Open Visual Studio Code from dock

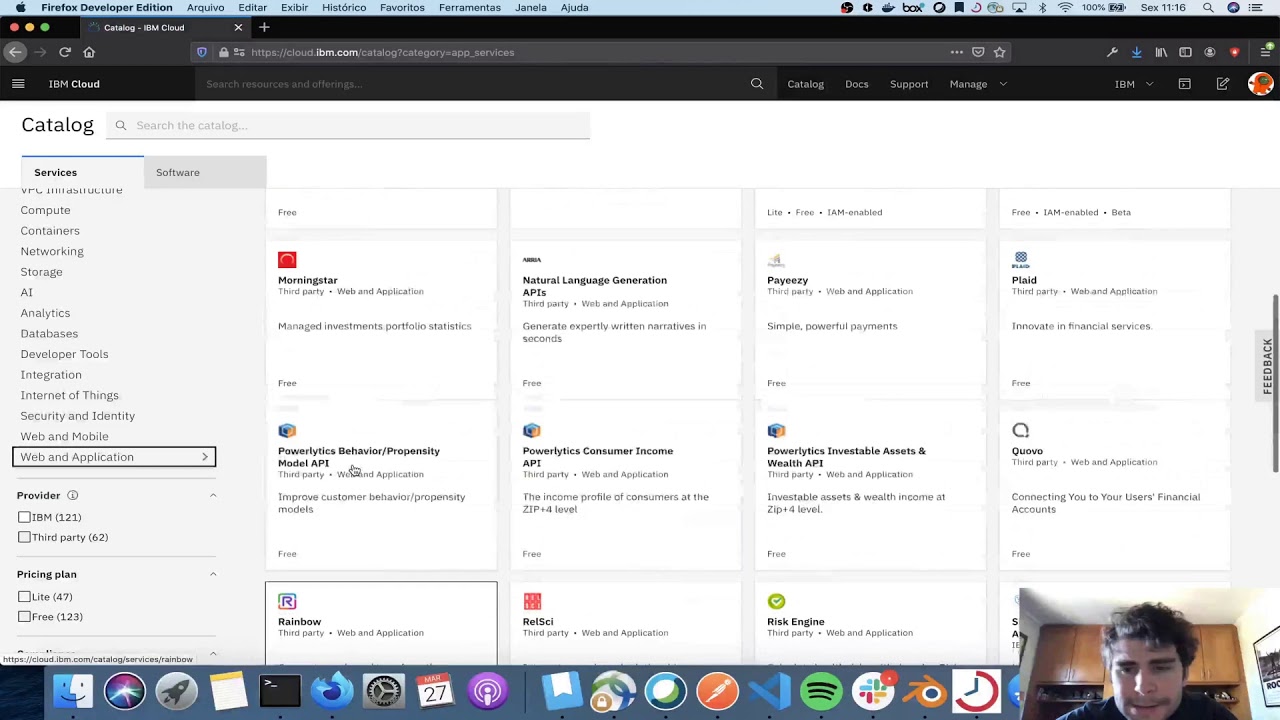[x=769, y=691]
